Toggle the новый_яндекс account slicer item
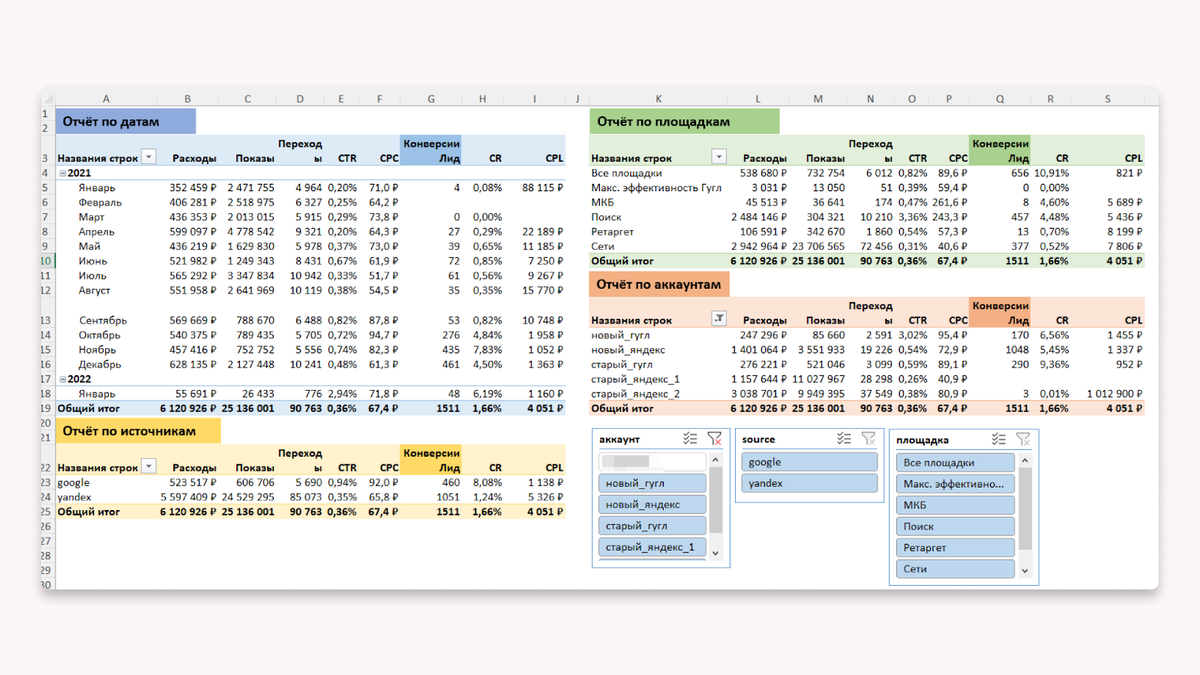Image resolution: width=1200 pixels, height=675 pixels. [652, 505]
